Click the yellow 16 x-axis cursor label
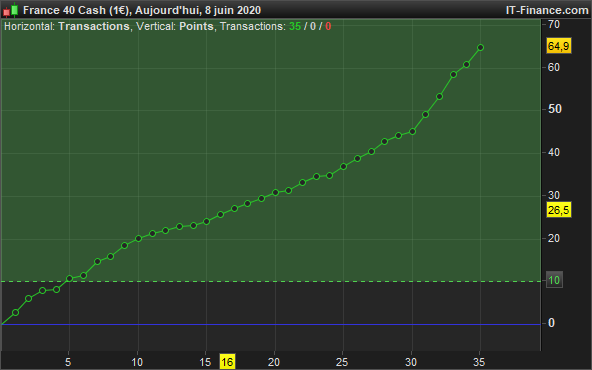Viewport: 592px width, 370px height. 227,362
